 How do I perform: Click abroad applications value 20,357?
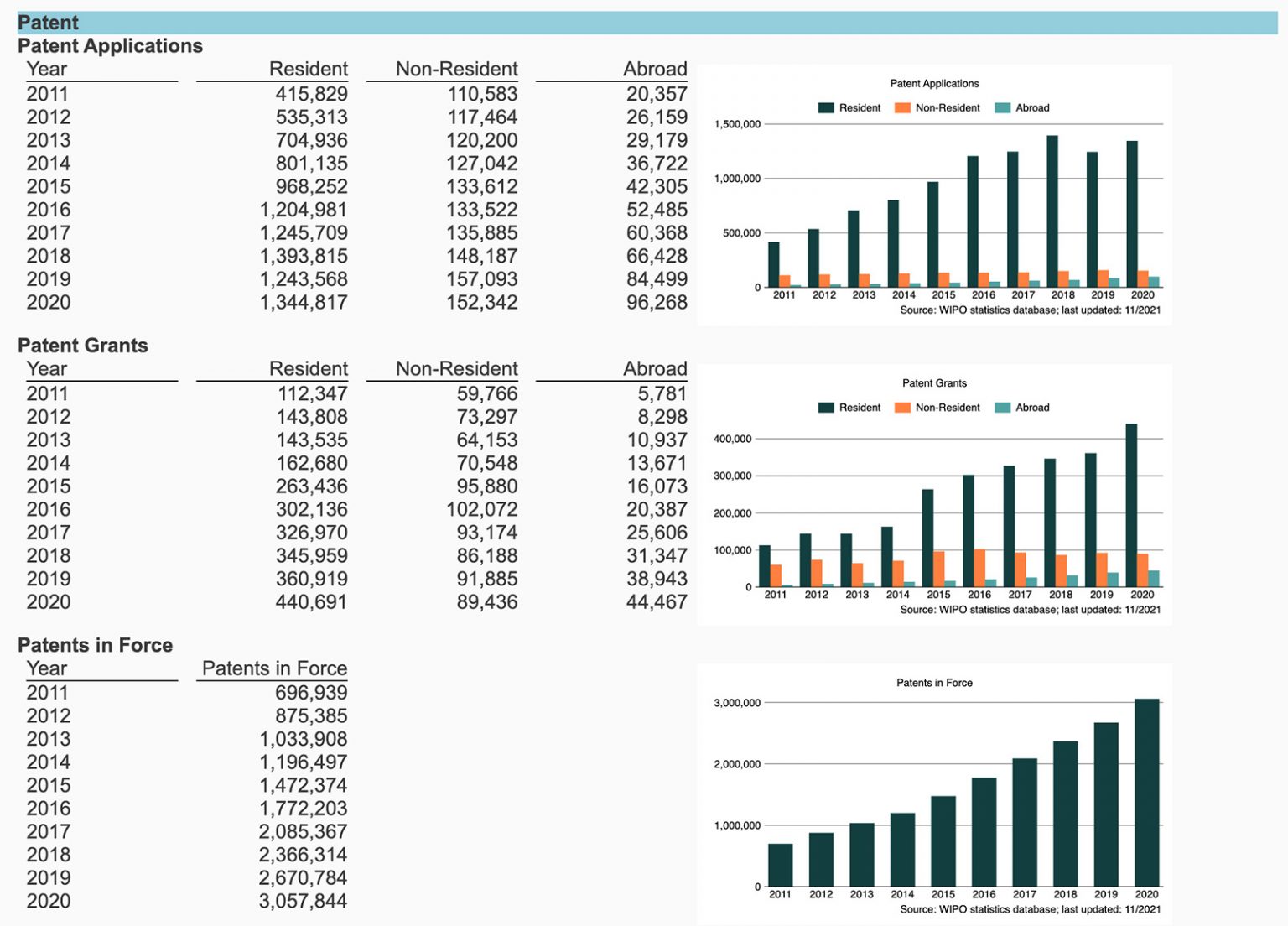[x=657, y=94]
